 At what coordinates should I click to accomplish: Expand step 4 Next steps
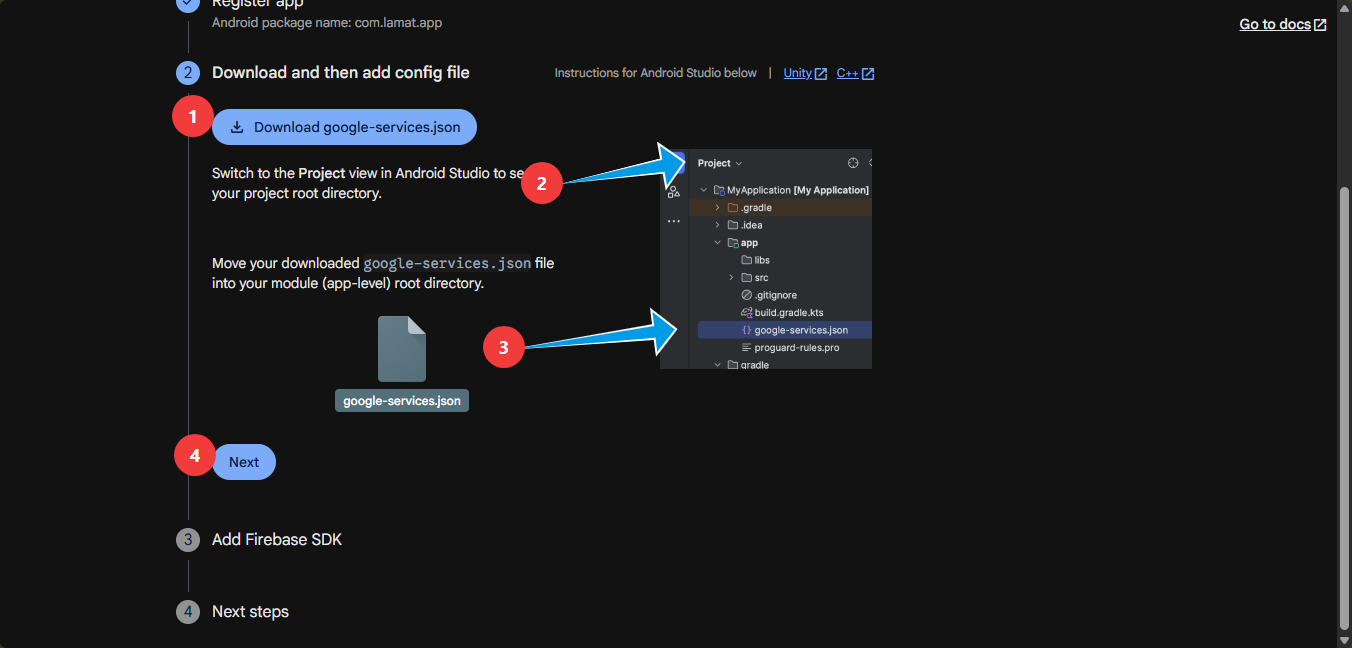[250, 611]
